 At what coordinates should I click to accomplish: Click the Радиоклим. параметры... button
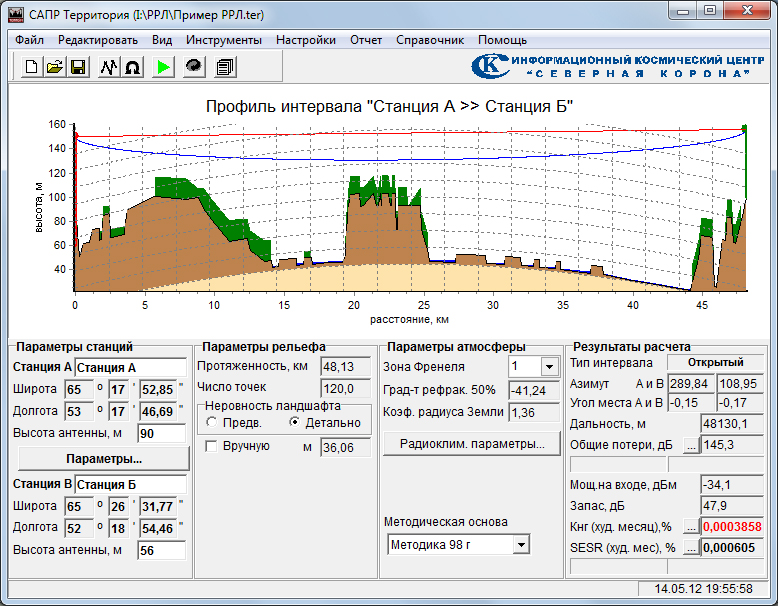tap(472, 443)
